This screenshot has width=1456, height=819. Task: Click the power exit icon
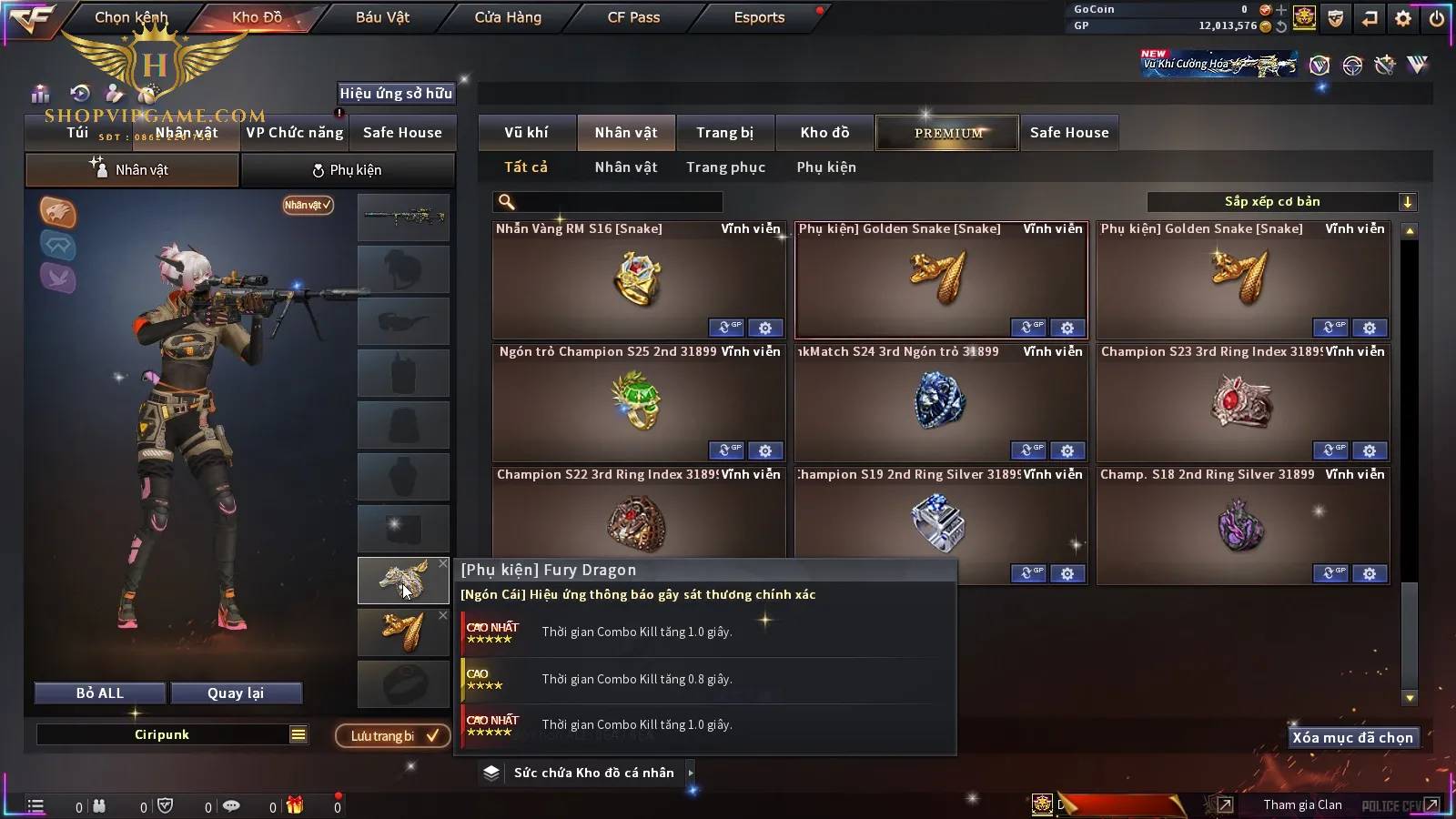1437,18
